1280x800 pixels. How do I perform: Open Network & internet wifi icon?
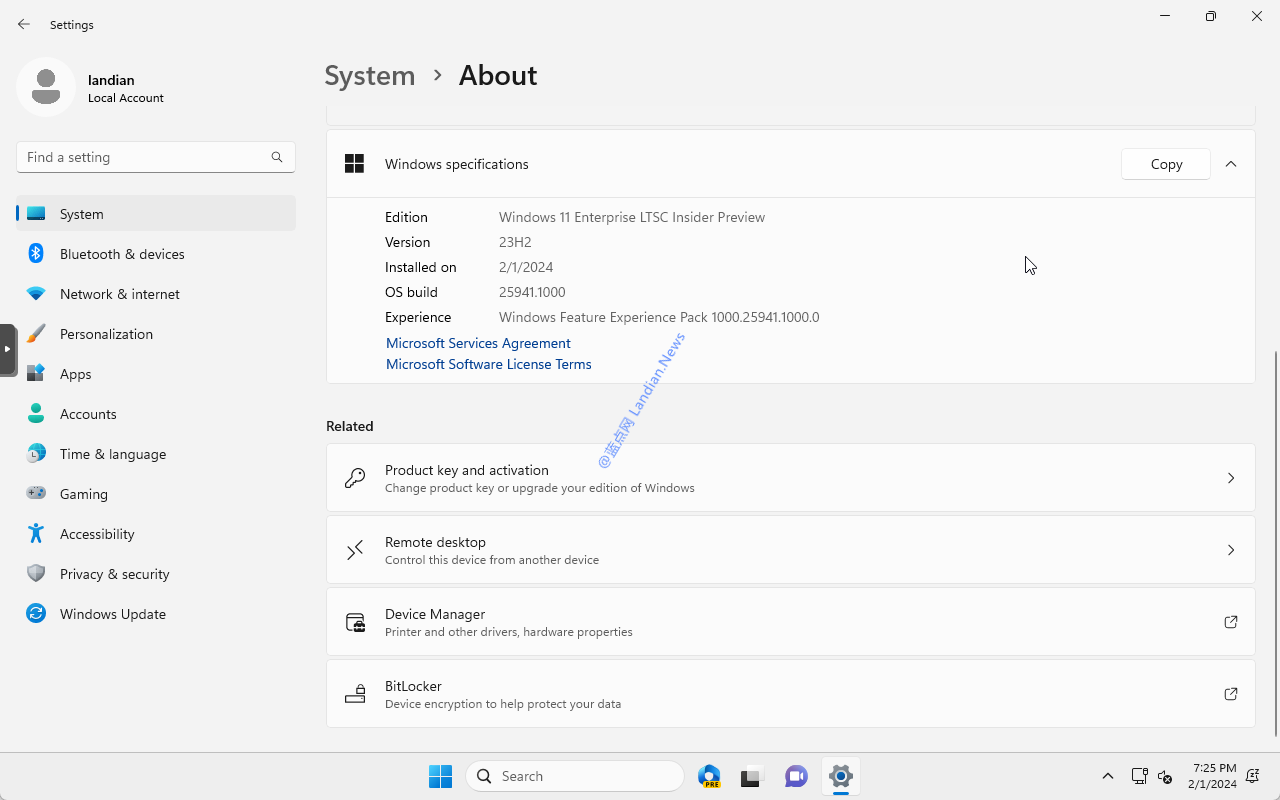pos(36,294)
